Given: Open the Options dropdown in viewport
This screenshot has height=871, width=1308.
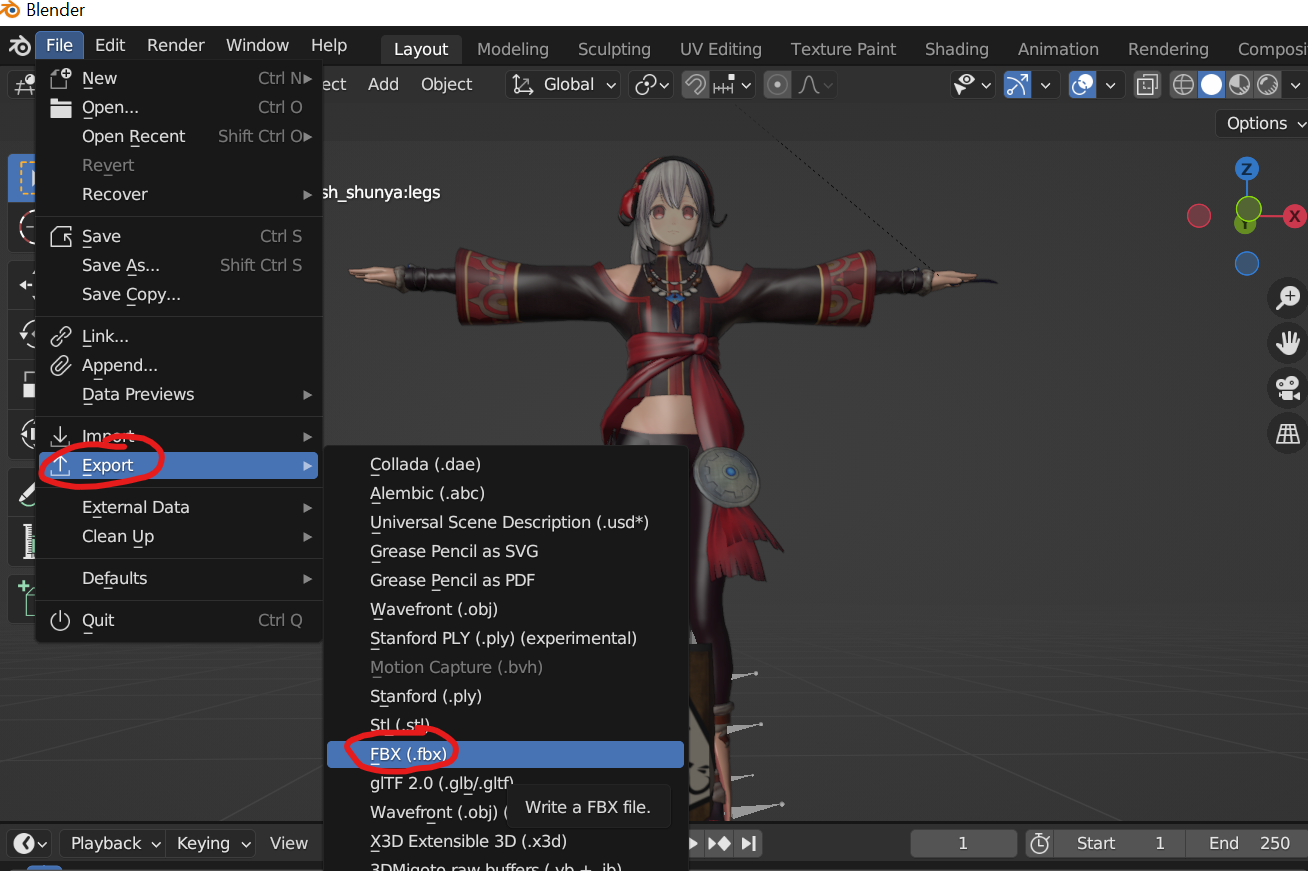Looking at the screenshot, I should (1262, 123).
